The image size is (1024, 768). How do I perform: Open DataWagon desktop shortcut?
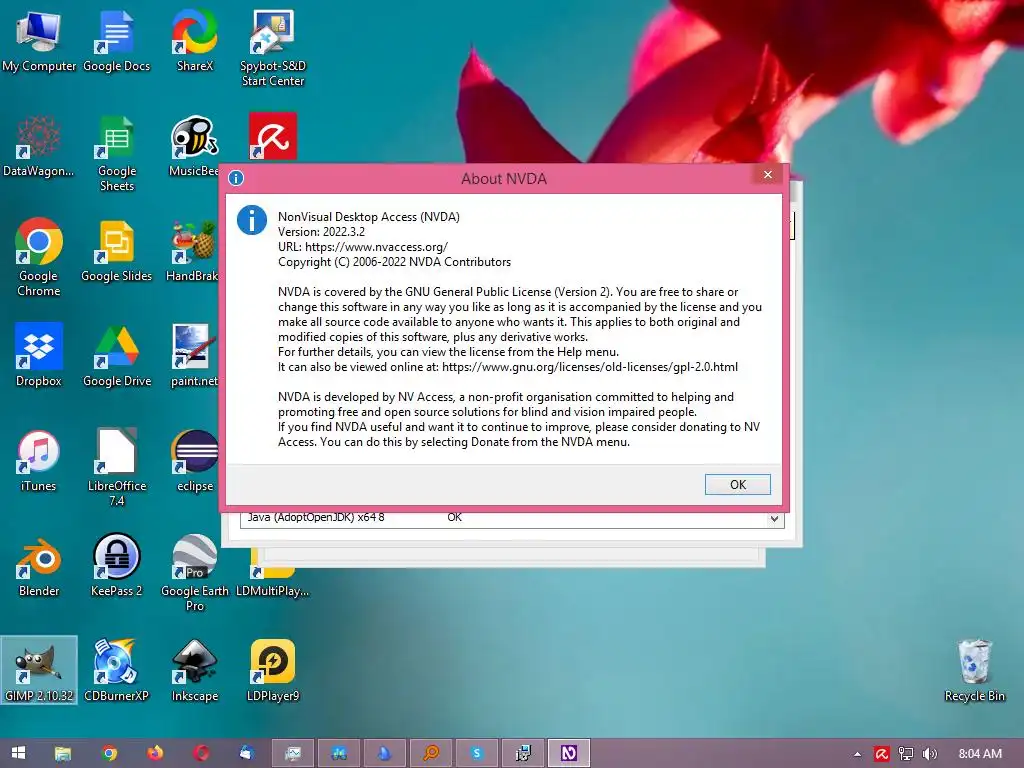[39, 146]
